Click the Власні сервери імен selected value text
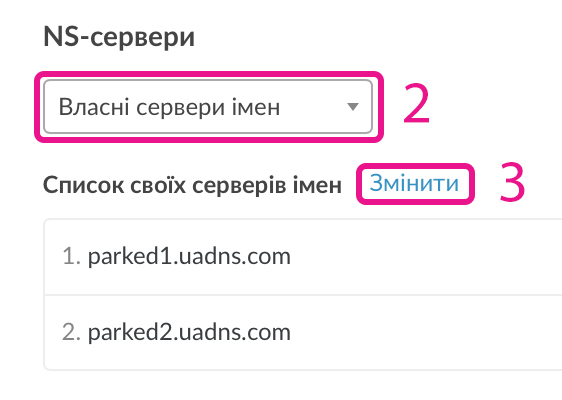Viewport: 562px width, 400px height. [169, 107]
